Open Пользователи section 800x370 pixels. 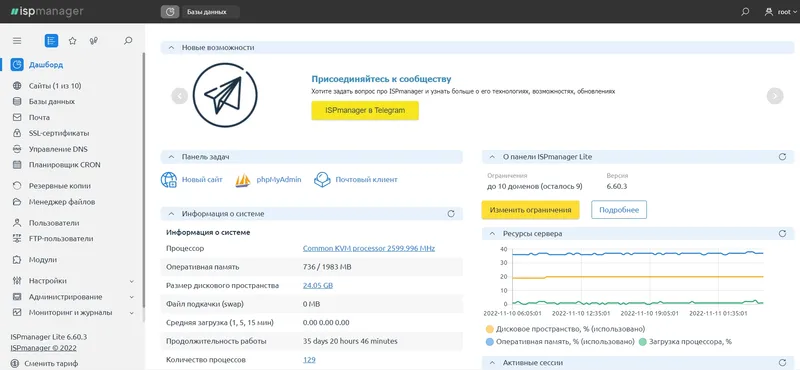coord(54,223)
